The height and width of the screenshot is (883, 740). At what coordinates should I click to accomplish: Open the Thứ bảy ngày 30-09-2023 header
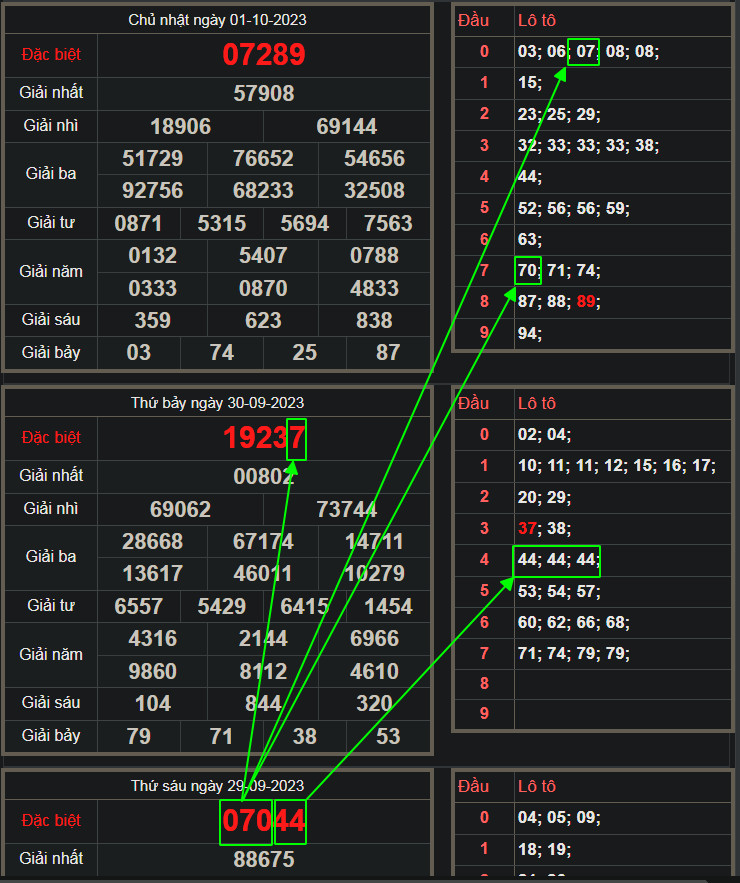tap(218, 403)
